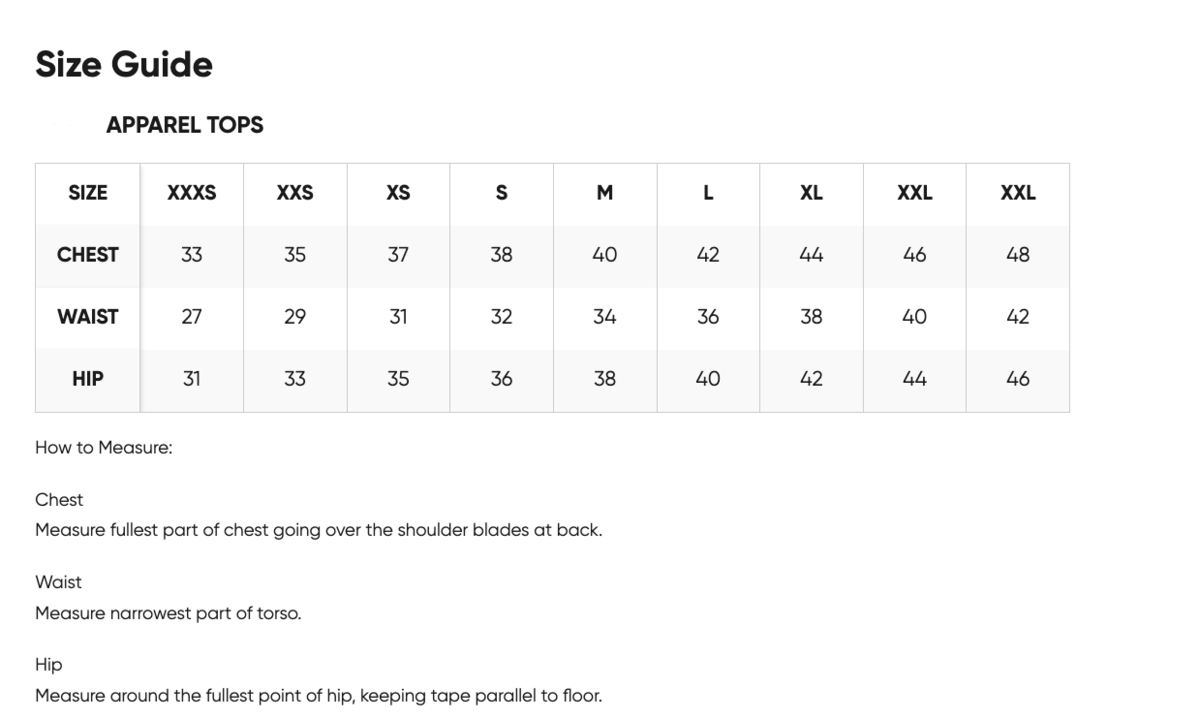Click the HIP row label
Viewport: 1200px width, 719px height.
point(88,379)
